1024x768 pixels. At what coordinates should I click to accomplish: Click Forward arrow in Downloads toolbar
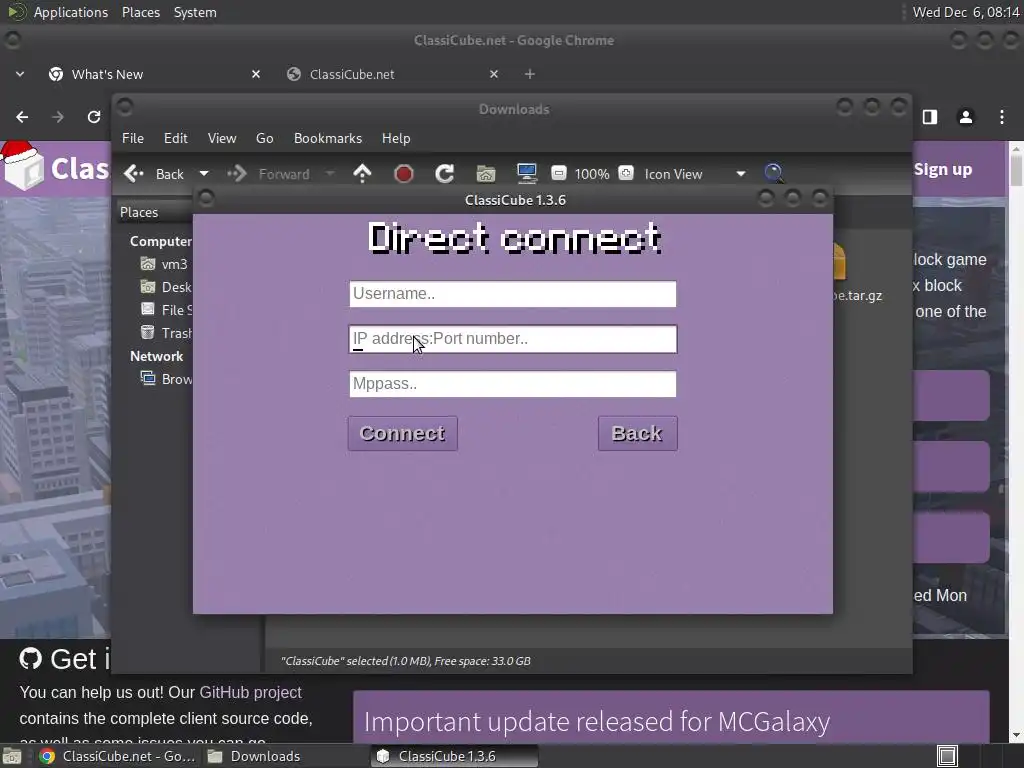[268, 174]
